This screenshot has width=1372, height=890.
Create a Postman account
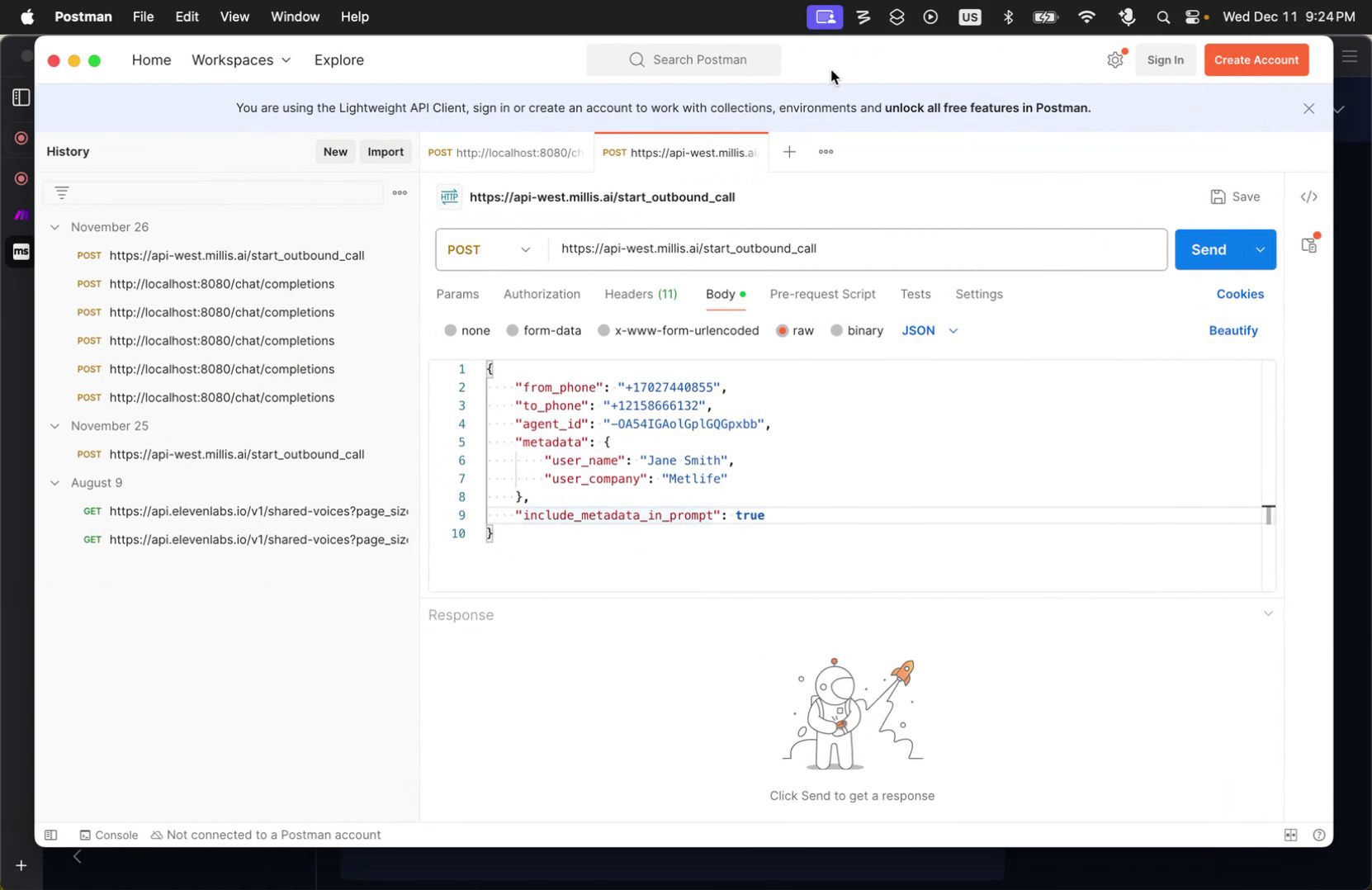(1256, 59)
